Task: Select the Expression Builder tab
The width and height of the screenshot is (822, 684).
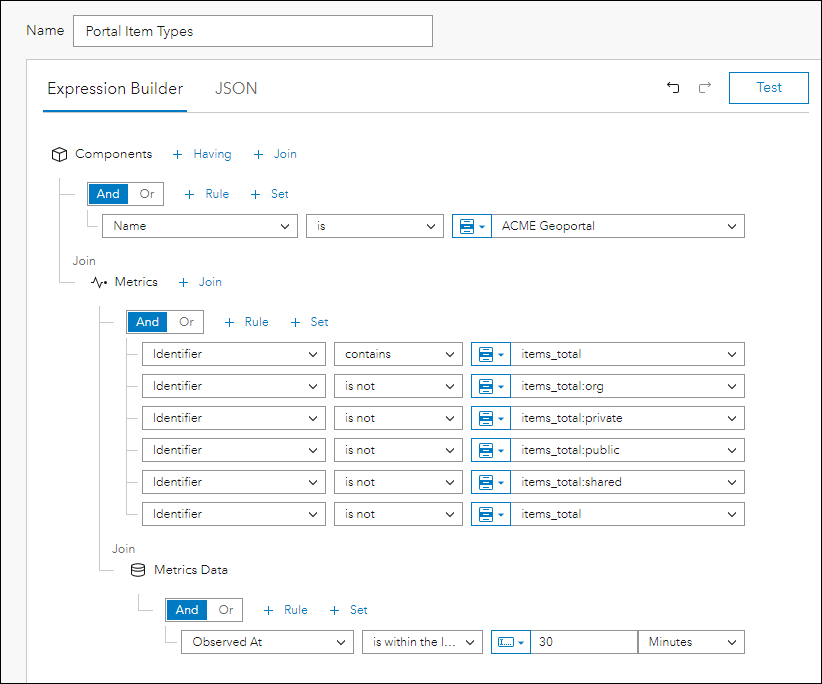Action: [x=115, y=88]
